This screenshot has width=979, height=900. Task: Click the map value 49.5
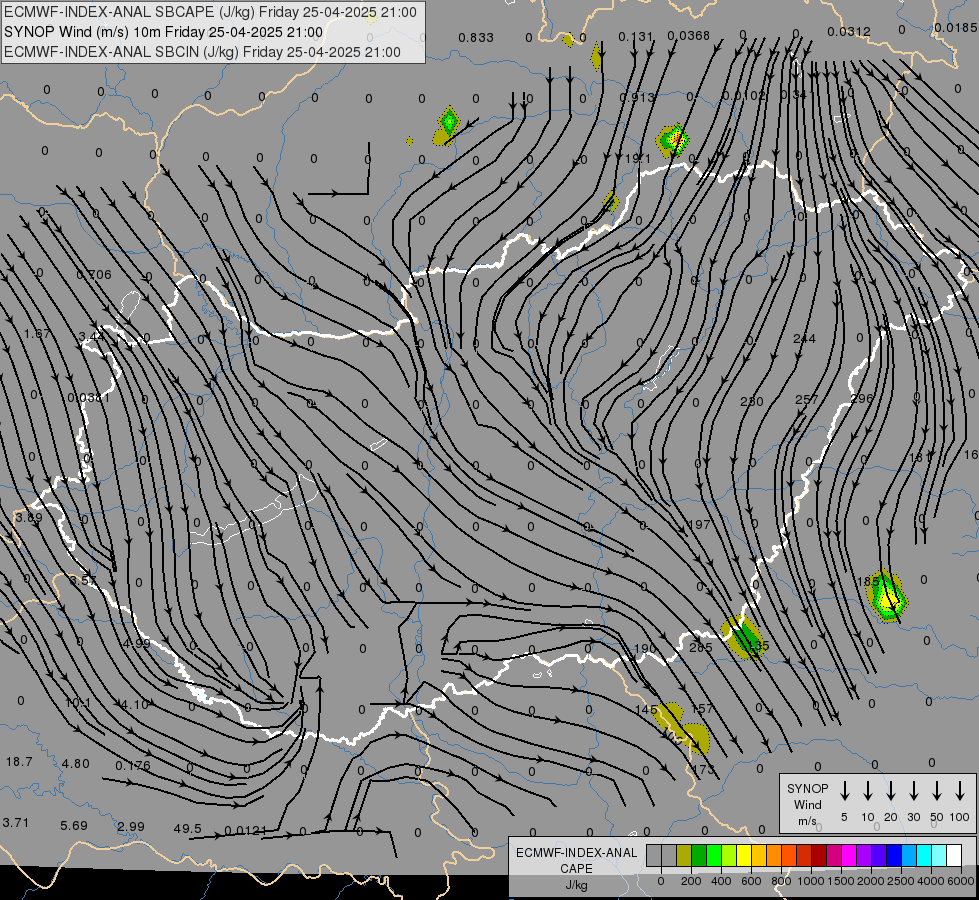pos(187,828)
